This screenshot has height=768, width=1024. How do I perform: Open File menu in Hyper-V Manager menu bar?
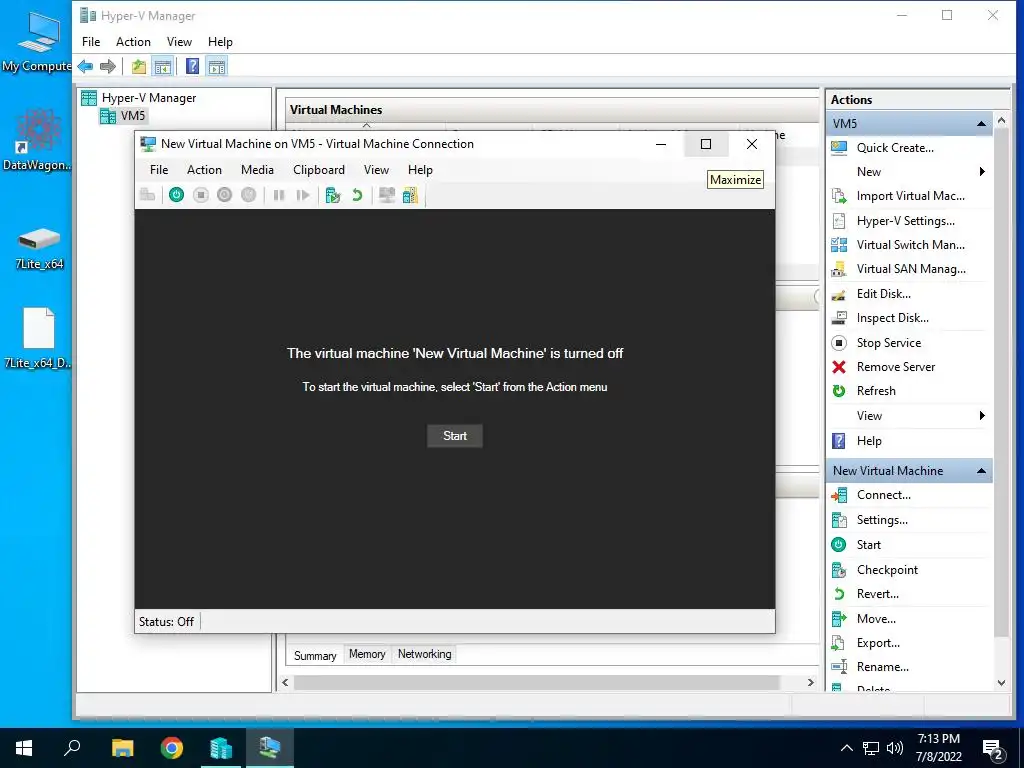coord(91,42)
